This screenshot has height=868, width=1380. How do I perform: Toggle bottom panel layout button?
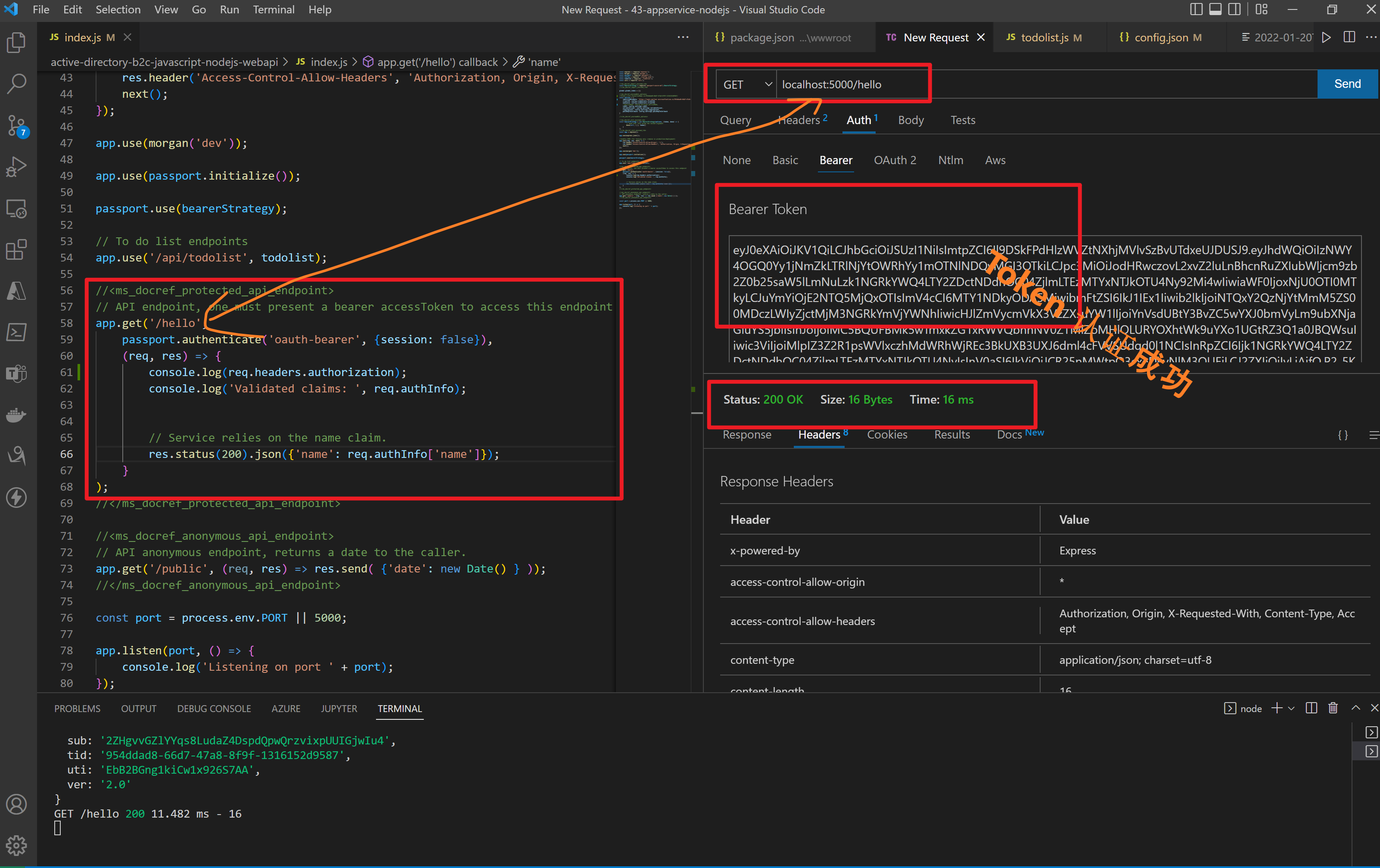tap(1215, 9)
